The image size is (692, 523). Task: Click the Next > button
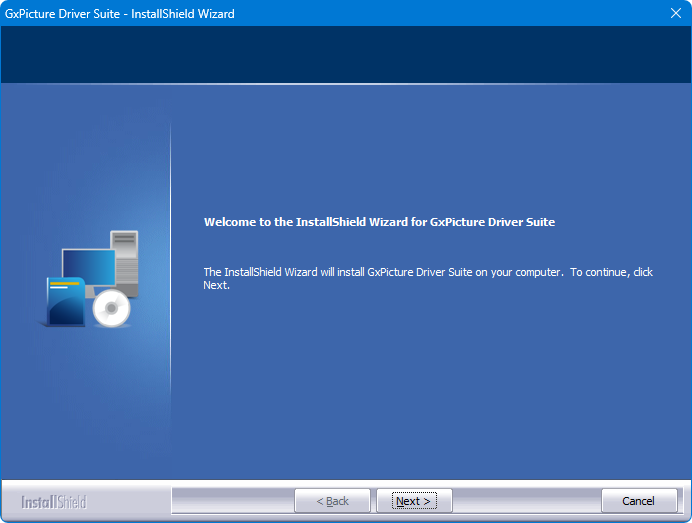click(x=414, y=501)
